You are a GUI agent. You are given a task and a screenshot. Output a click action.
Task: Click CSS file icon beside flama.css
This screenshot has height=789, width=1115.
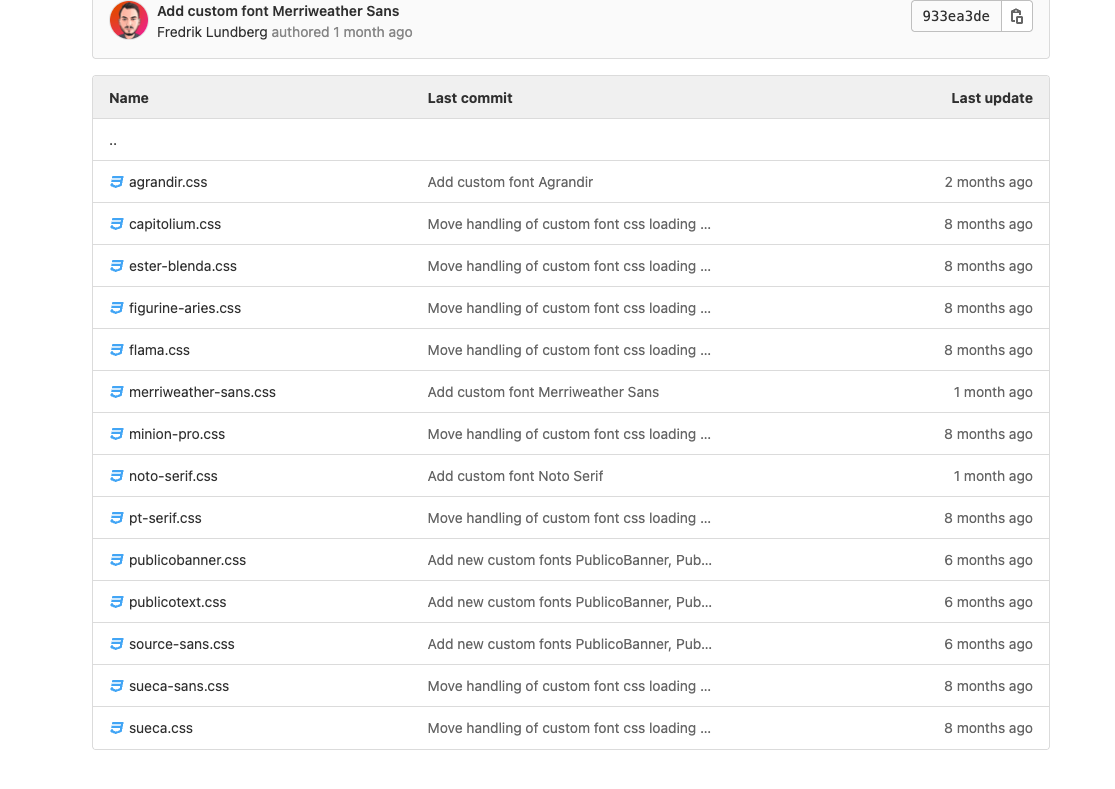pos(117,350)
